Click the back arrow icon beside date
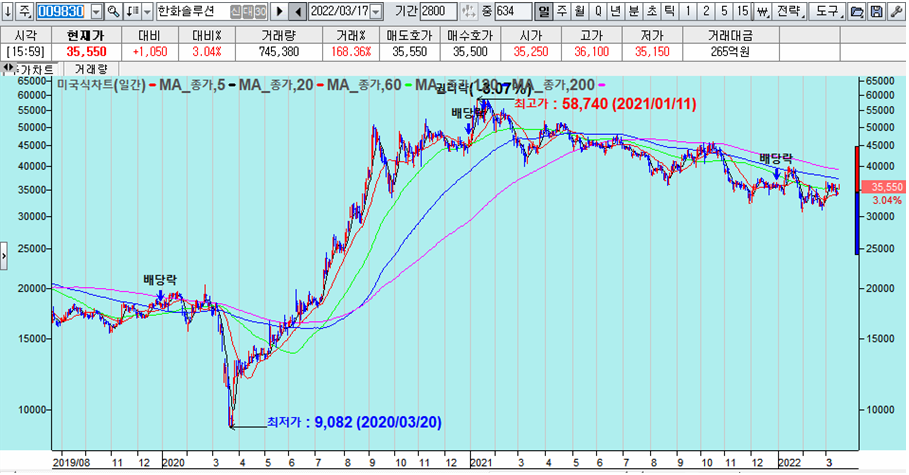Screen dimensions: 909x475 coord(297,11)
